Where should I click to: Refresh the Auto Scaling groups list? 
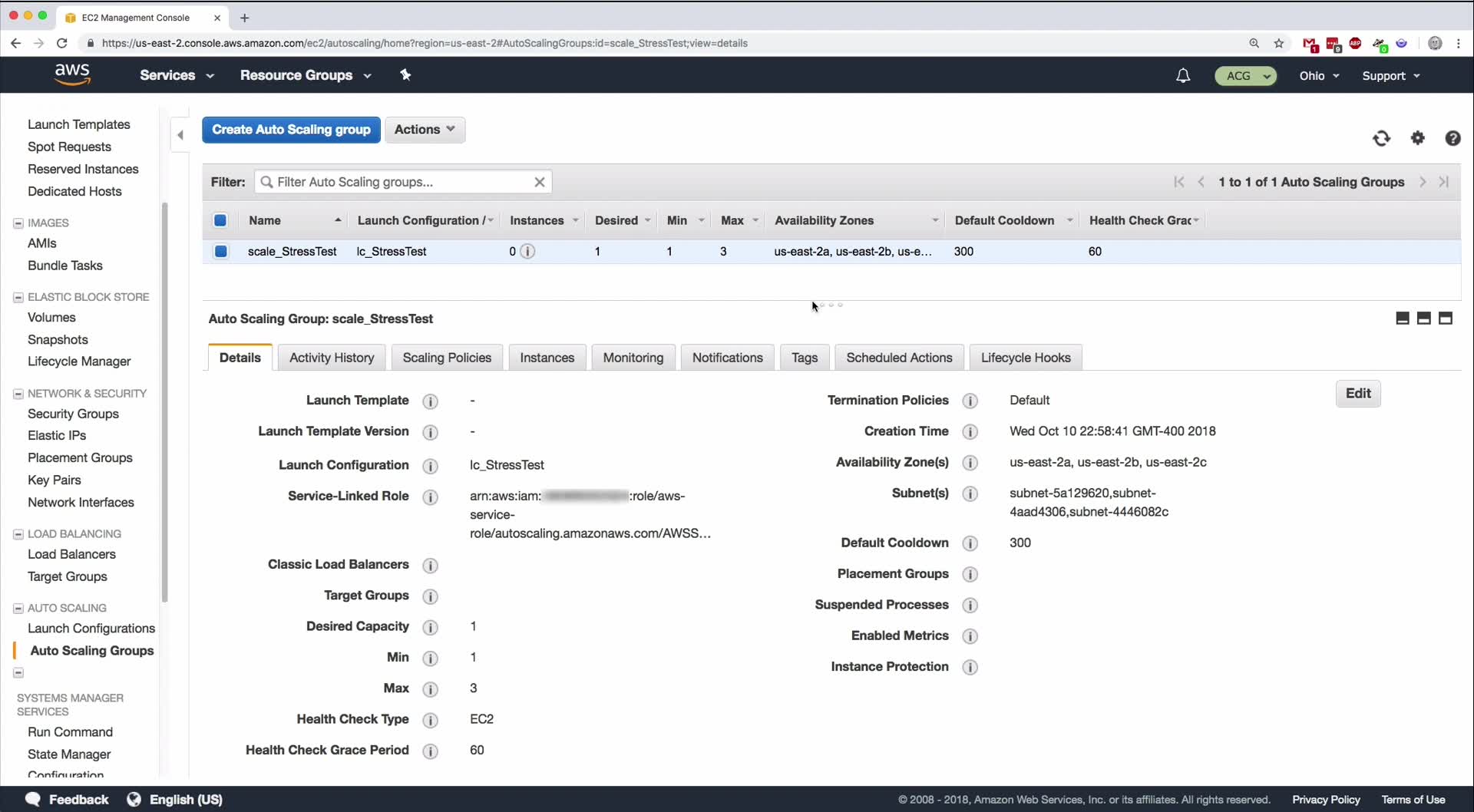point(1381,138)
